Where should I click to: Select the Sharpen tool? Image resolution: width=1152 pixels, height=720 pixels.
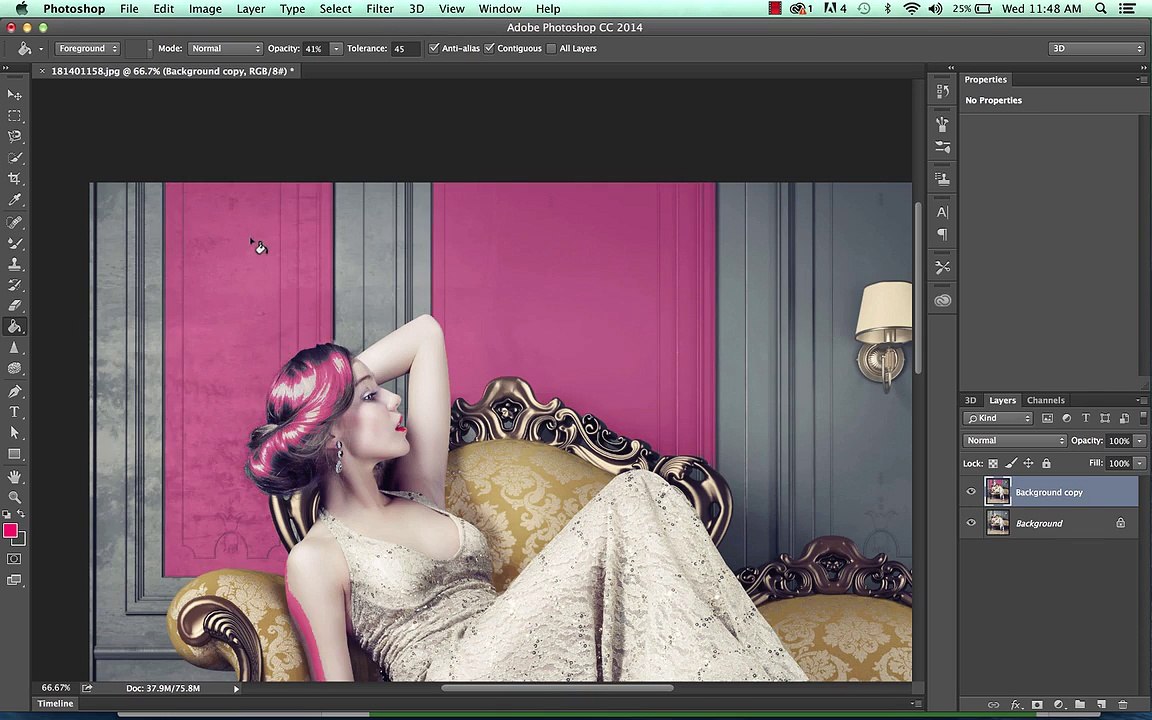pyautogui.click(x=14, y=348)
